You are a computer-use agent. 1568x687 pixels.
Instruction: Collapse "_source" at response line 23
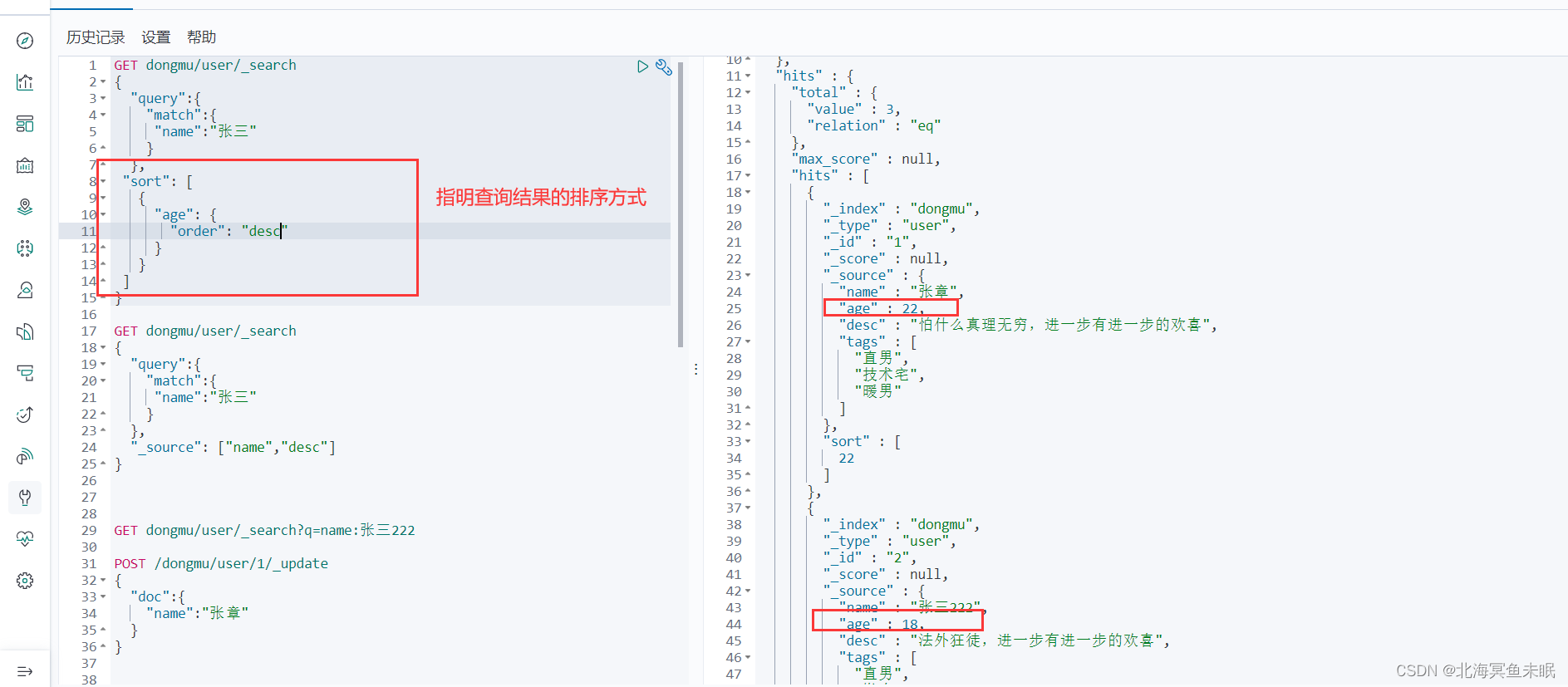click(748, 275)
